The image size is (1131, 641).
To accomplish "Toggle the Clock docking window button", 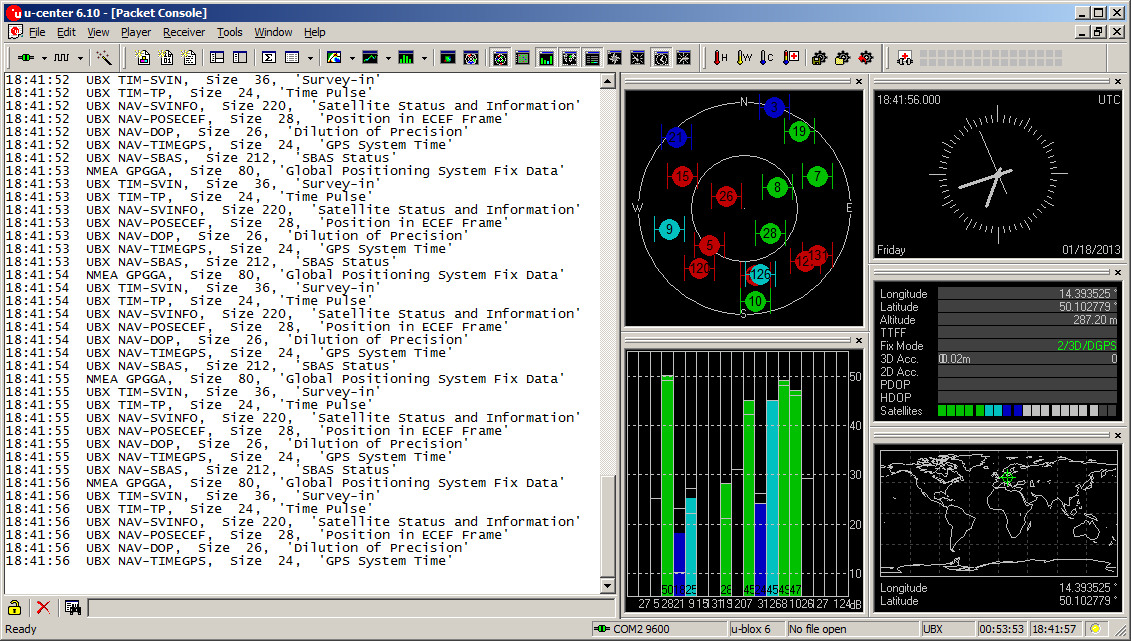I will pos(661,58).
